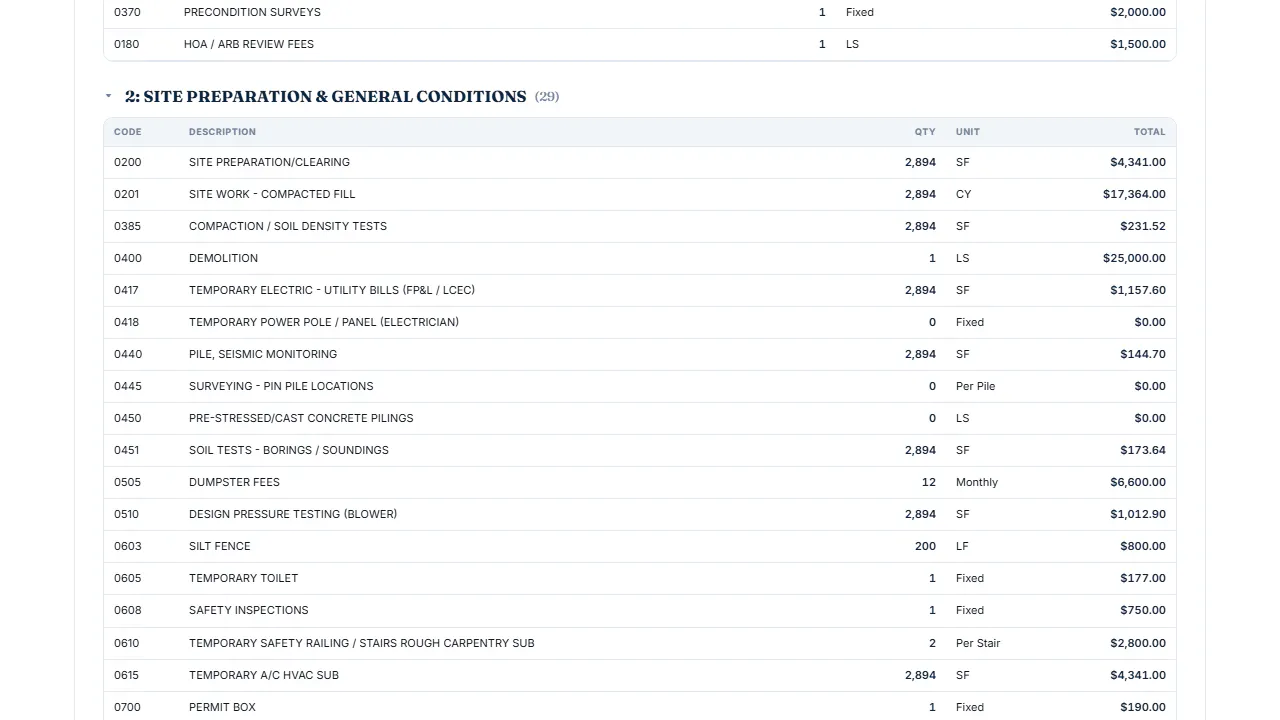This screenshot has height=720, width=1280.
Task: Select the HOA / ARB REVIEW FEES description
Action: click(249, 44)
